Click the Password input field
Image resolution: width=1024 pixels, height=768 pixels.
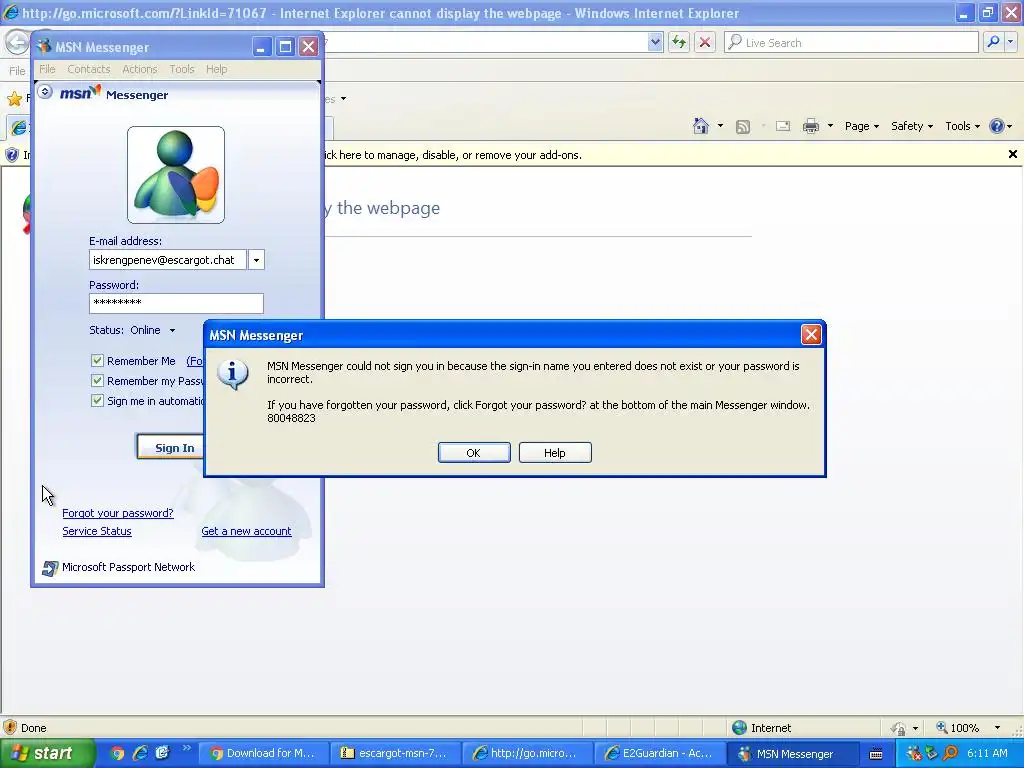[x=176, y=303]
